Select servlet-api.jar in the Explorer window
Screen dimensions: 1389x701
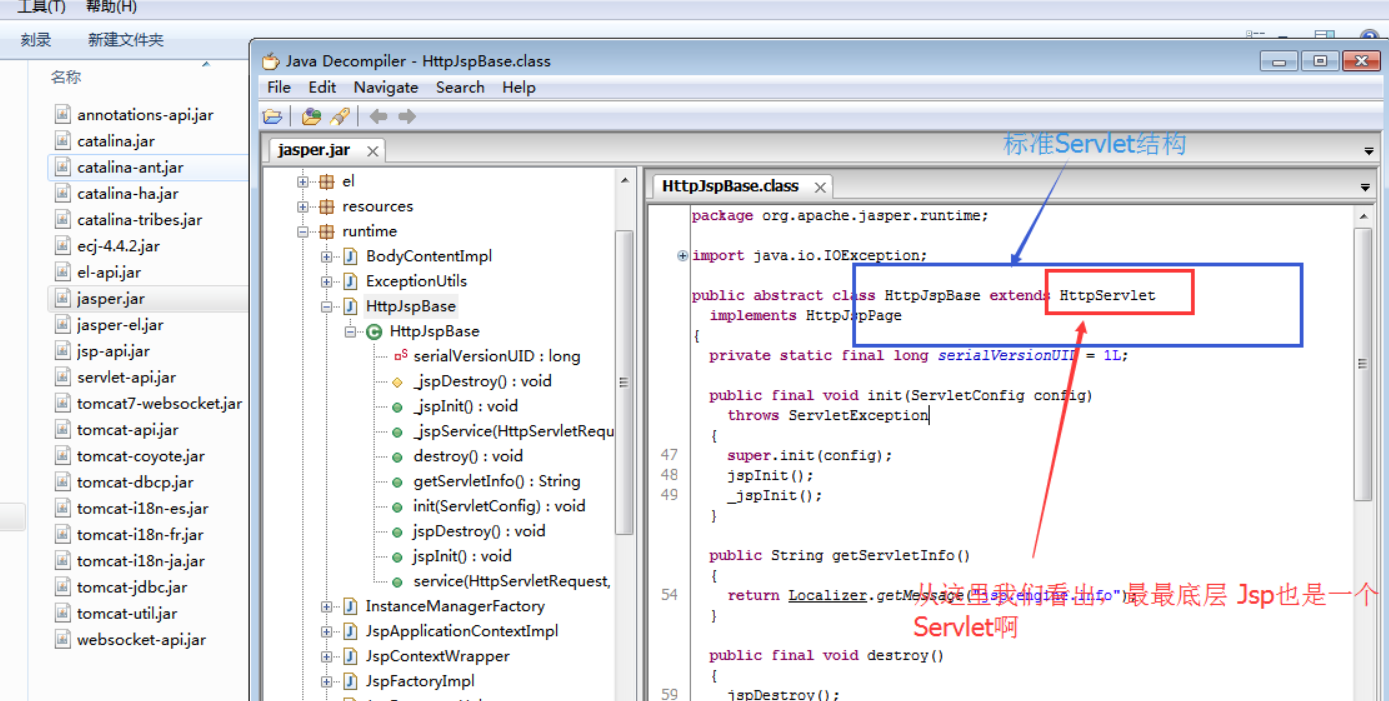(127, 377)
